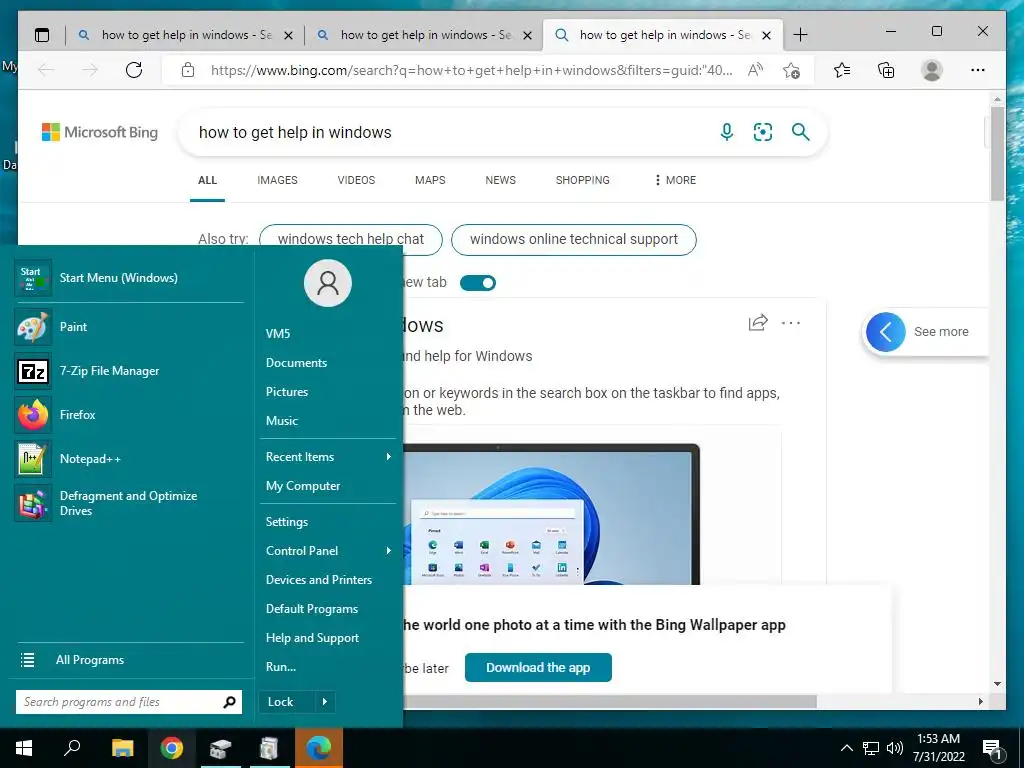
Task: Try 'windows tech help chat' suggestion
Action: pyautogui.click(x=351, y=239)
